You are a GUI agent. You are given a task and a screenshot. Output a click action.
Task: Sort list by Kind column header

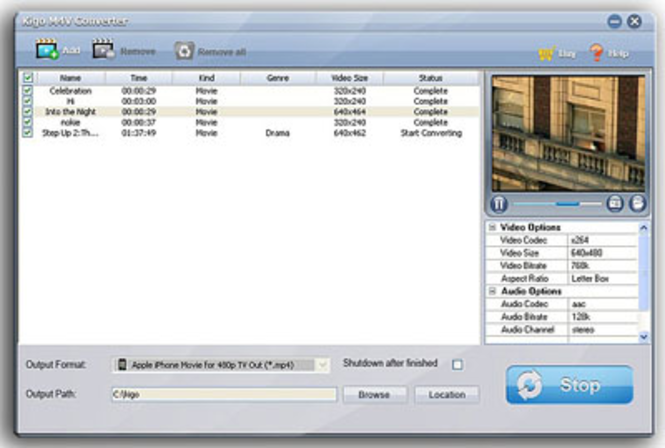click(207, 78)
